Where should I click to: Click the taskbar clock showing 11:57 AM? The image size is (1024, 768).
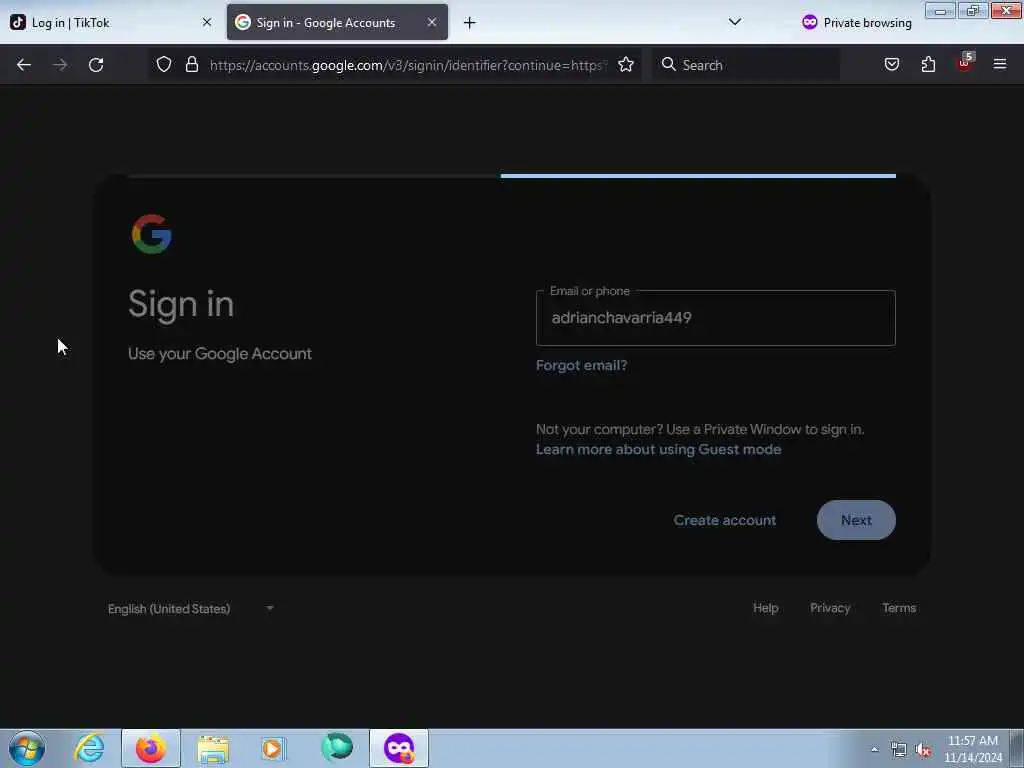tap(972, 749)
